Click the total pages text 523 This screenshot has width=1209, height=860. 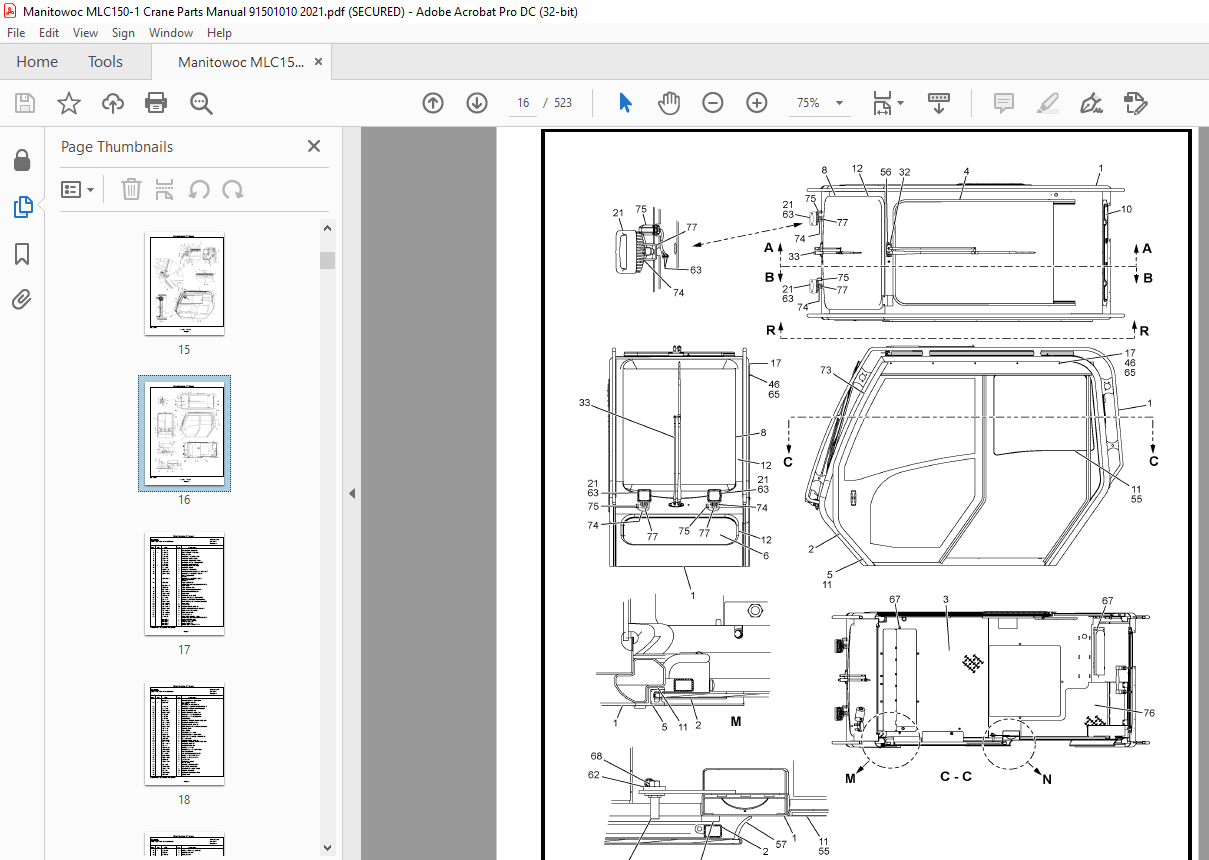(563, 103)
